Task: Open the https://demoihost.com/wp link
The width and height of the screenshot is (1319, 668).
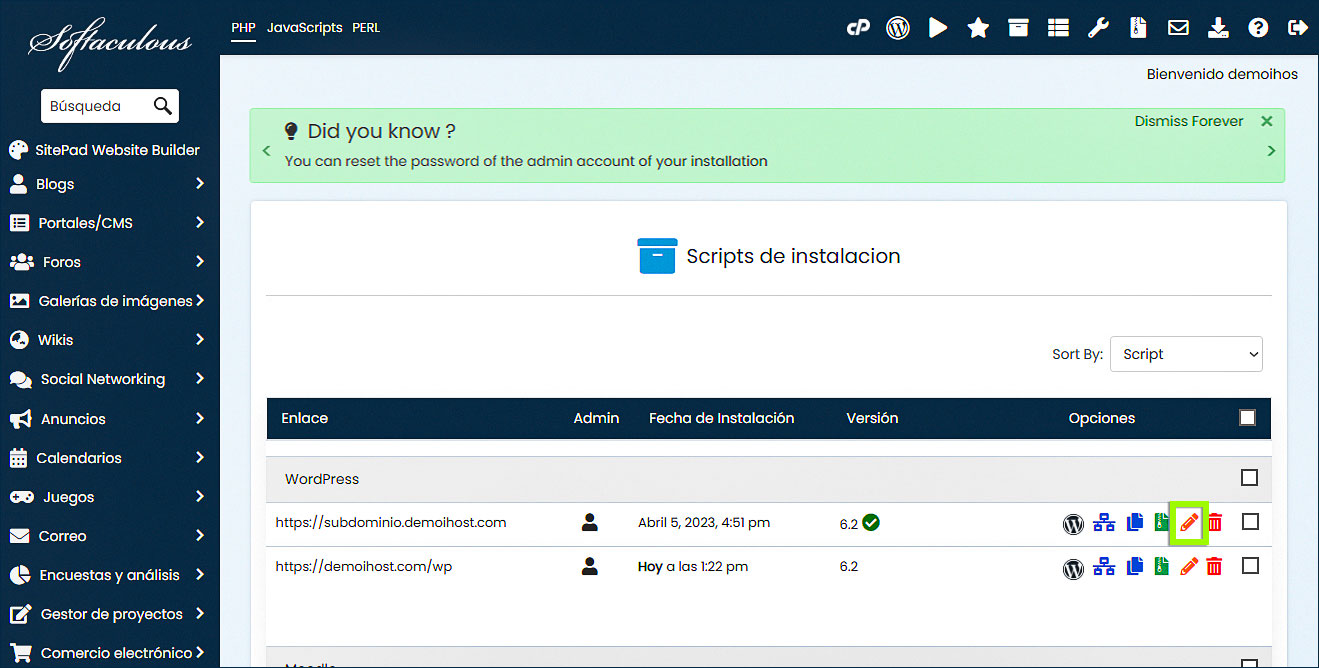Action: (x=364, y=566)
